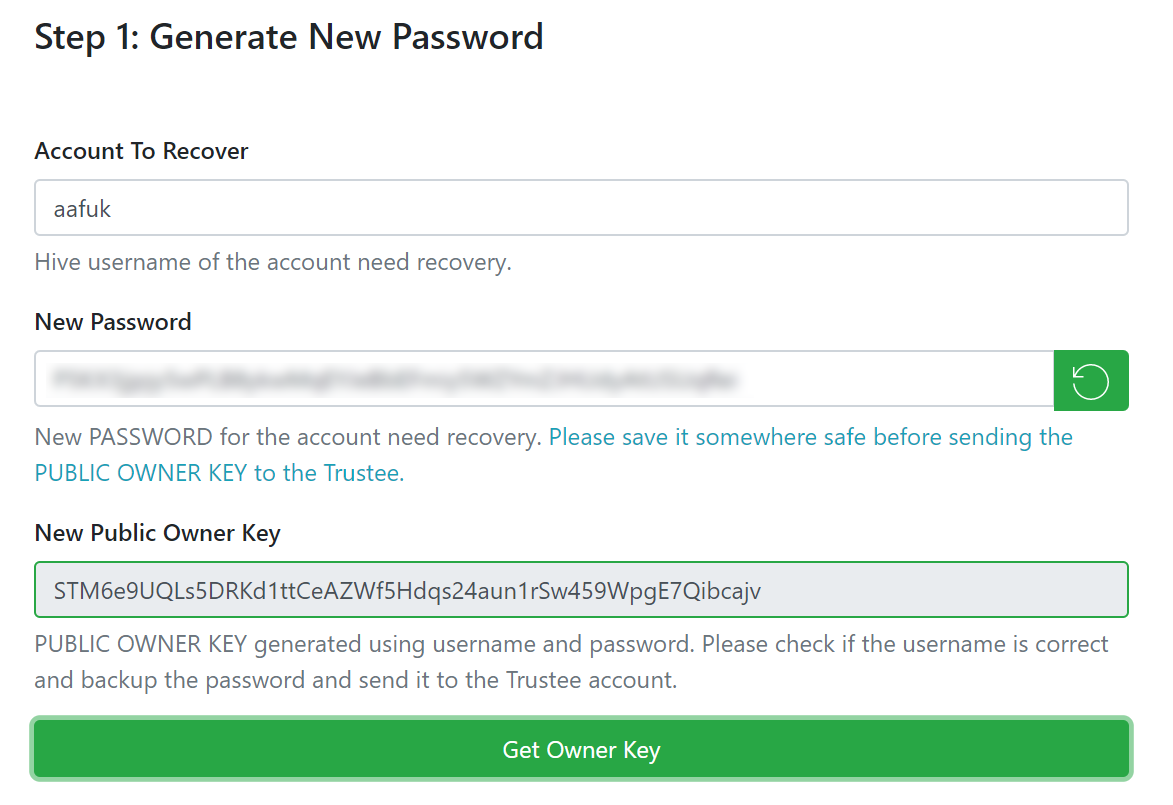
Task: Click the Get Owner Key button
Action: [x=581, y=749]
